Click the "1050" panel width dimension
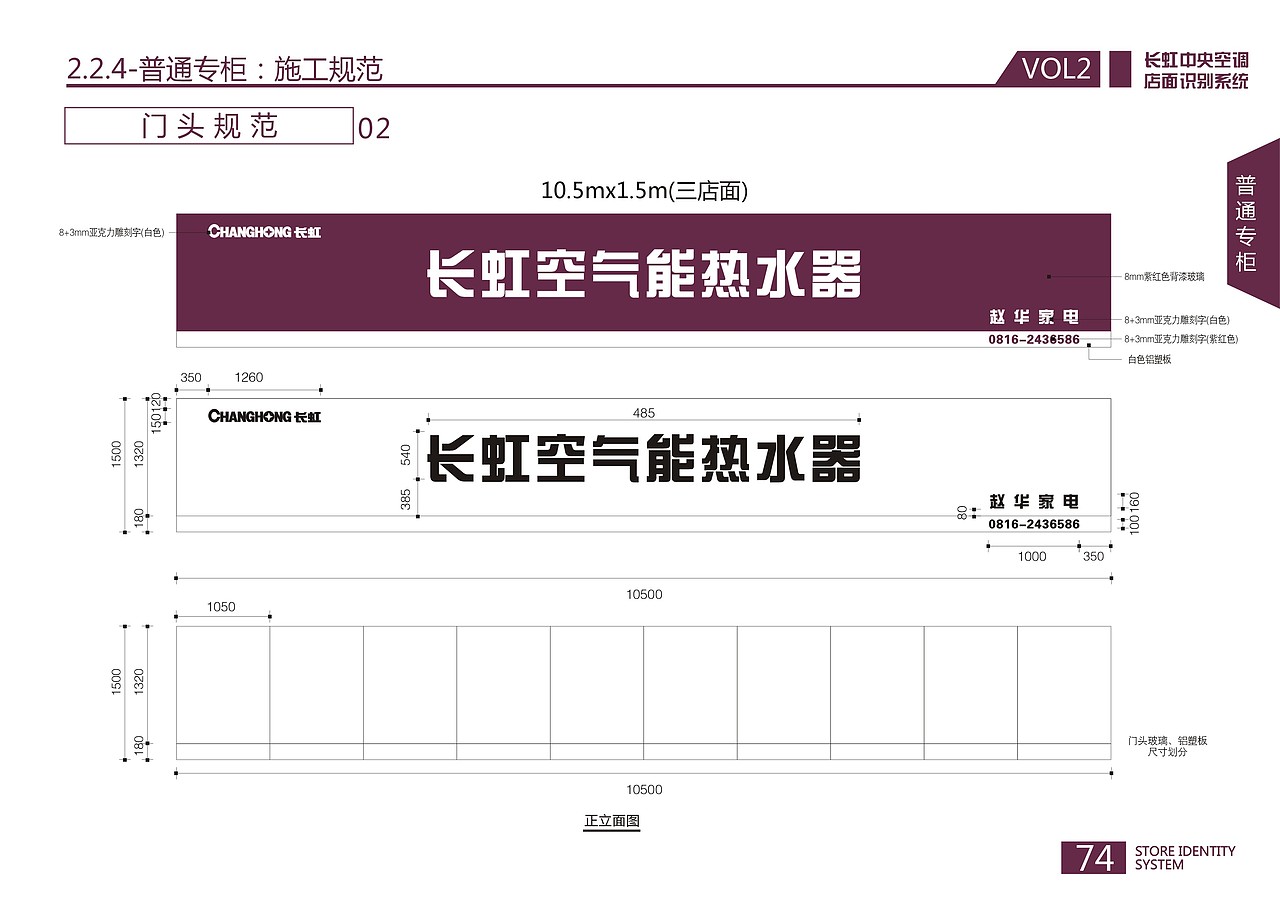Image resolution: width=1280 pixels, height=905 pixels. (221, 607)
